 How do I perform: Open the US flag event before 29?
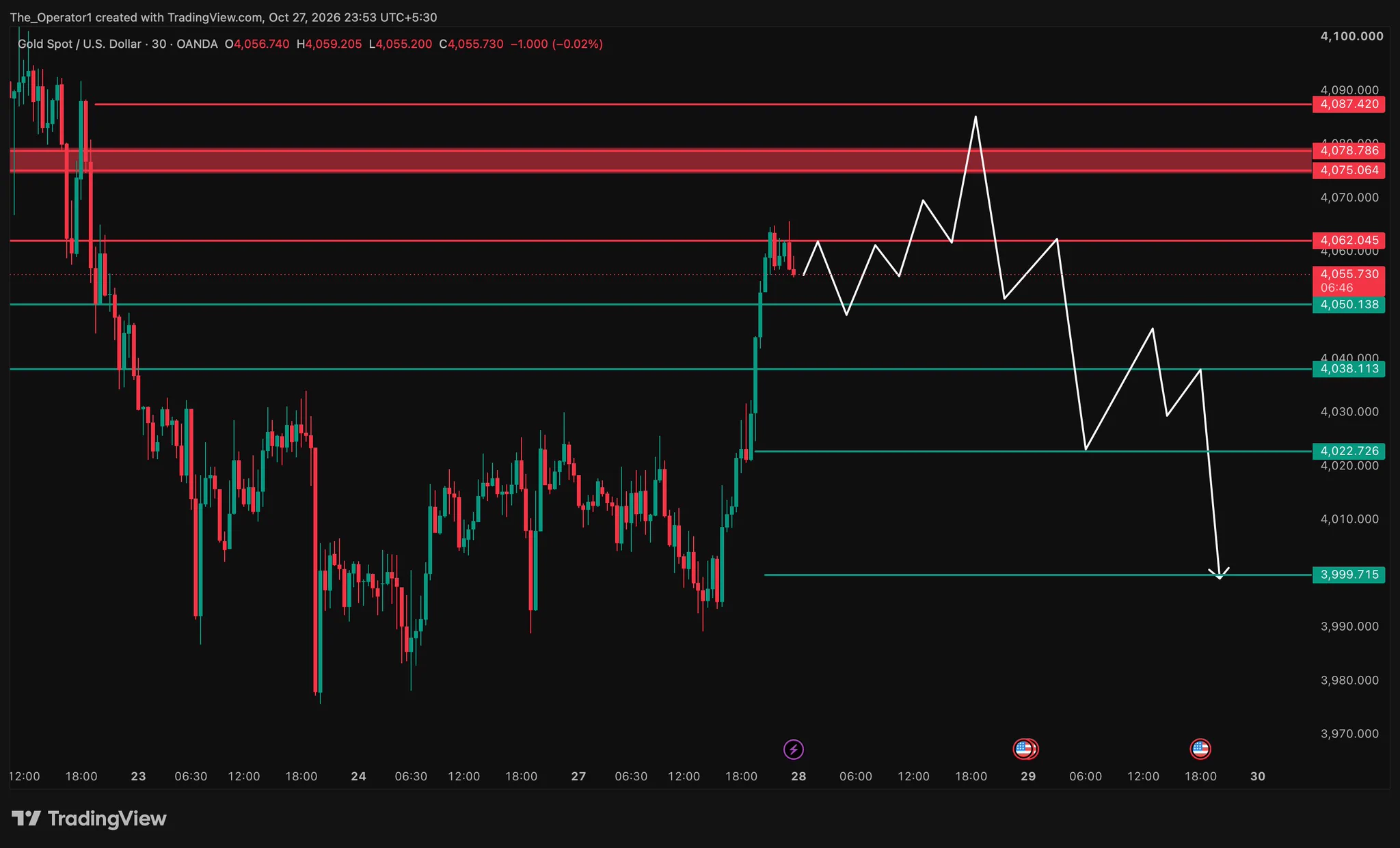click(1023, 750)
